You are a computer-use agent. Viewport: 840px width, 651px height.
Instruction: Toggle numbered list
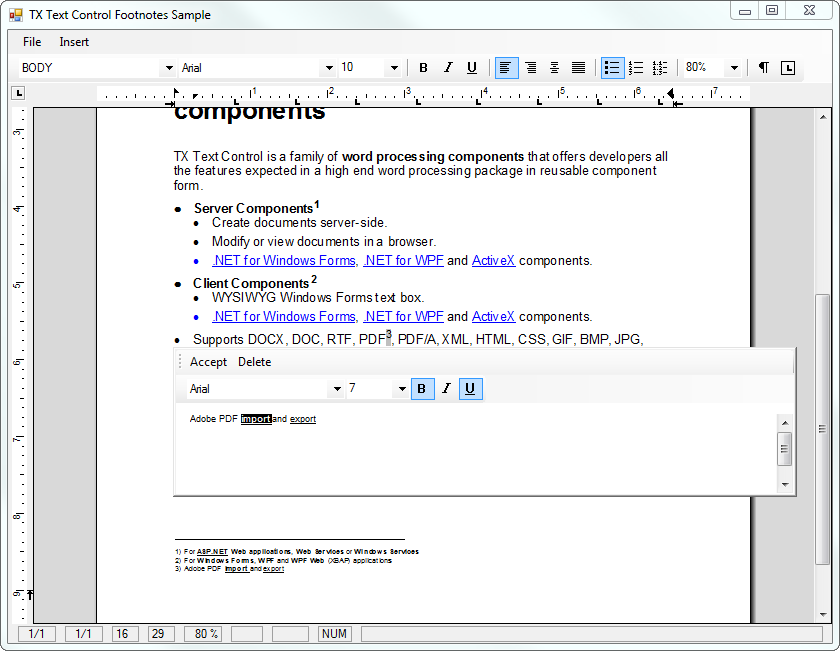(x=636, y=68)
